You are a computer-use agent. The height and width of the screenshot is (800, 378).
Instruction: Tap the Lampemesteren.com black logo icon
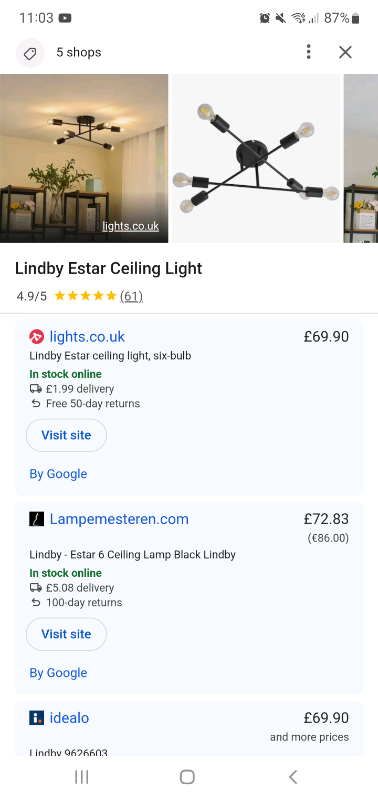[x=37, y=519]
